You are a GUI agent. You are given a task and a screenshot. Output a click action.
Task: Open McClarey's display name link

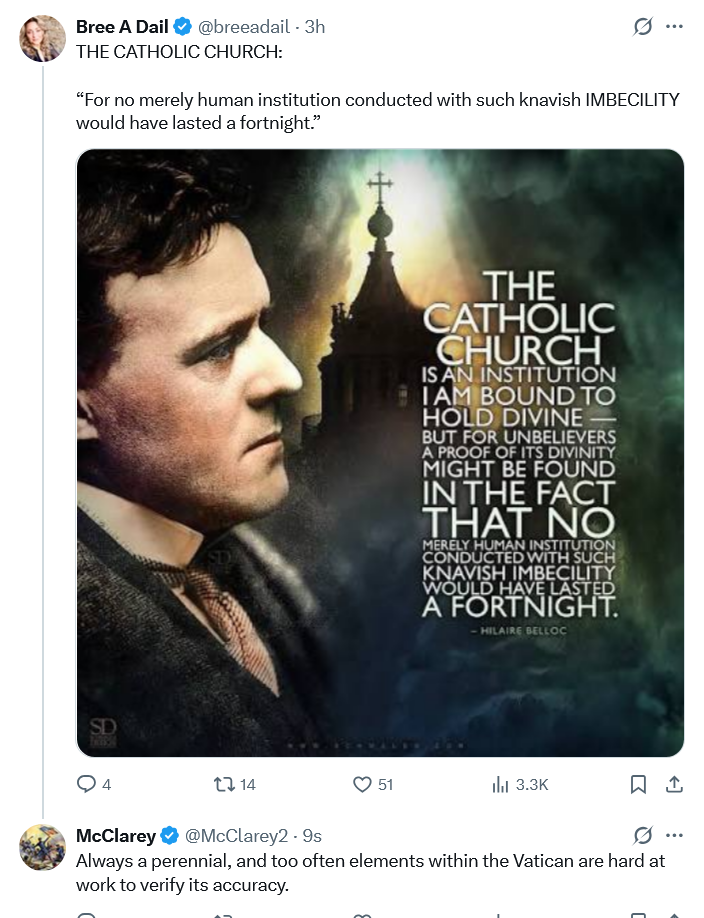click(116, 835)
